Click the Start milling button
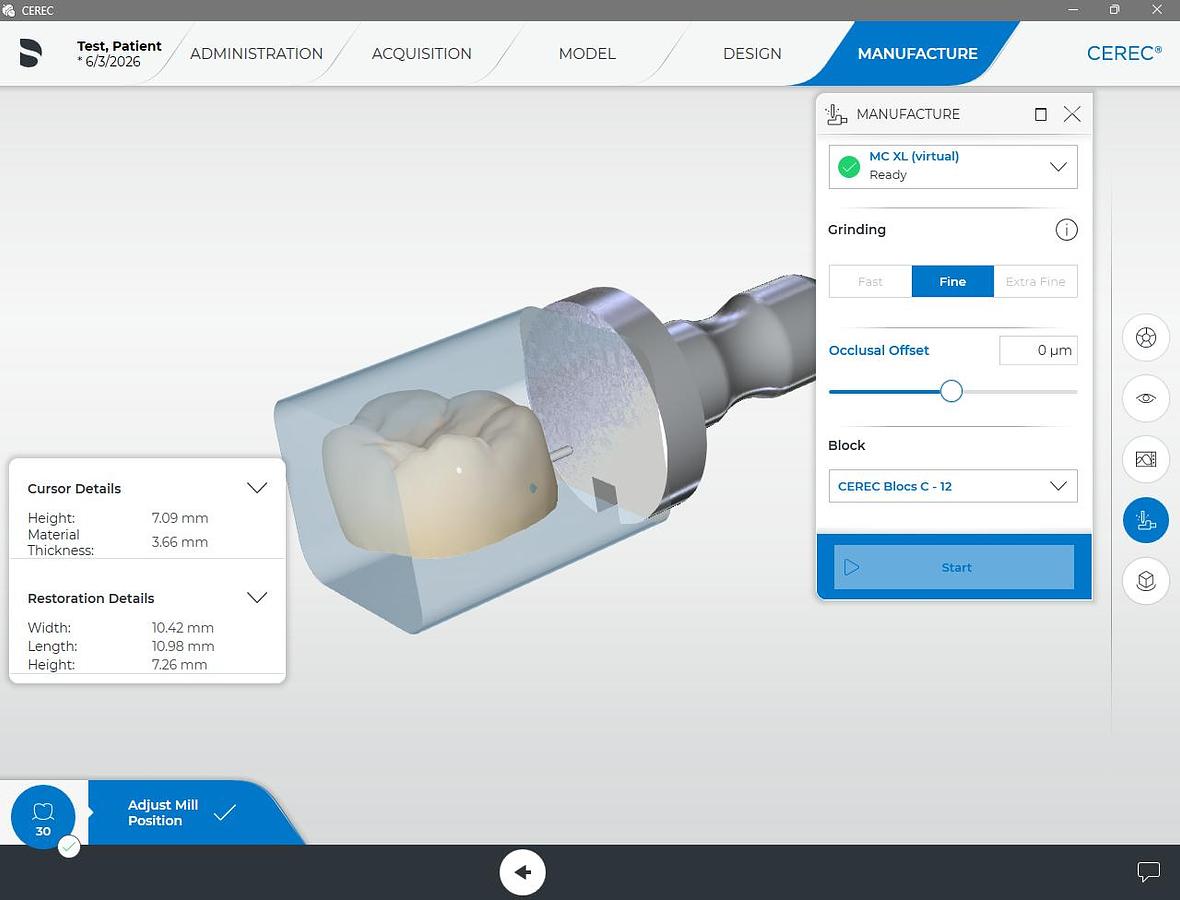This screenshot has height=900, width=1180. (x=953, y=567)
